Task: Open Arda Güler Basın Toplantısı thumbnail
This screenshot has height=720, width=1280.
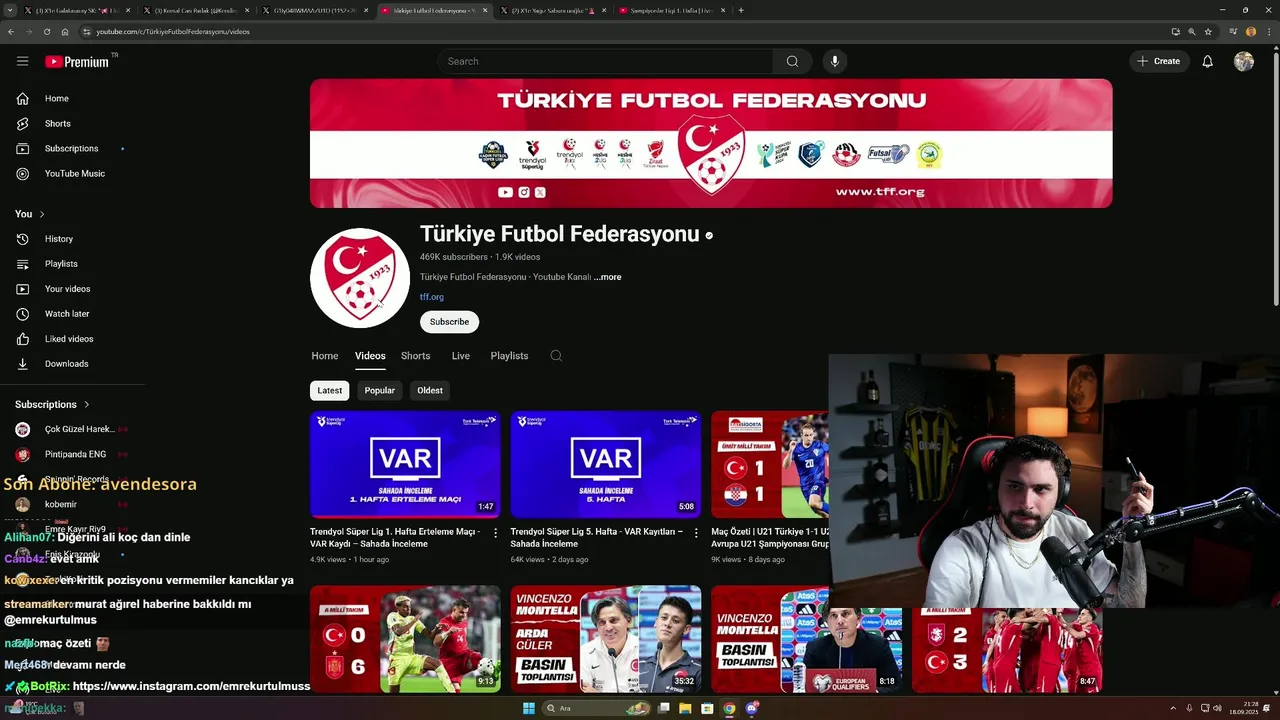Action: pos(605,639)
